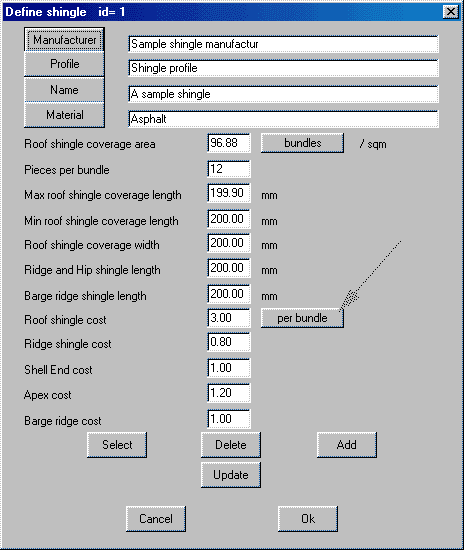Select the Max roof shingle coverage length field
Image resolution: width=464 pixels, height=550 pixels.
tap(229, 193)
